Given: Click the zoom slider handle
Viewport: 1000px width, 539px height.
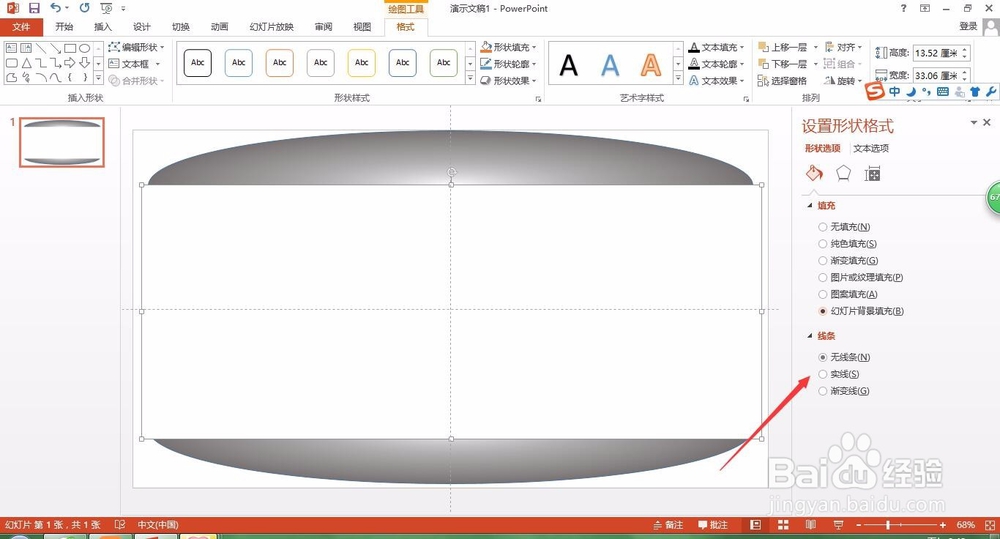Looking at the screenshot, I should [x=888, y=525].
